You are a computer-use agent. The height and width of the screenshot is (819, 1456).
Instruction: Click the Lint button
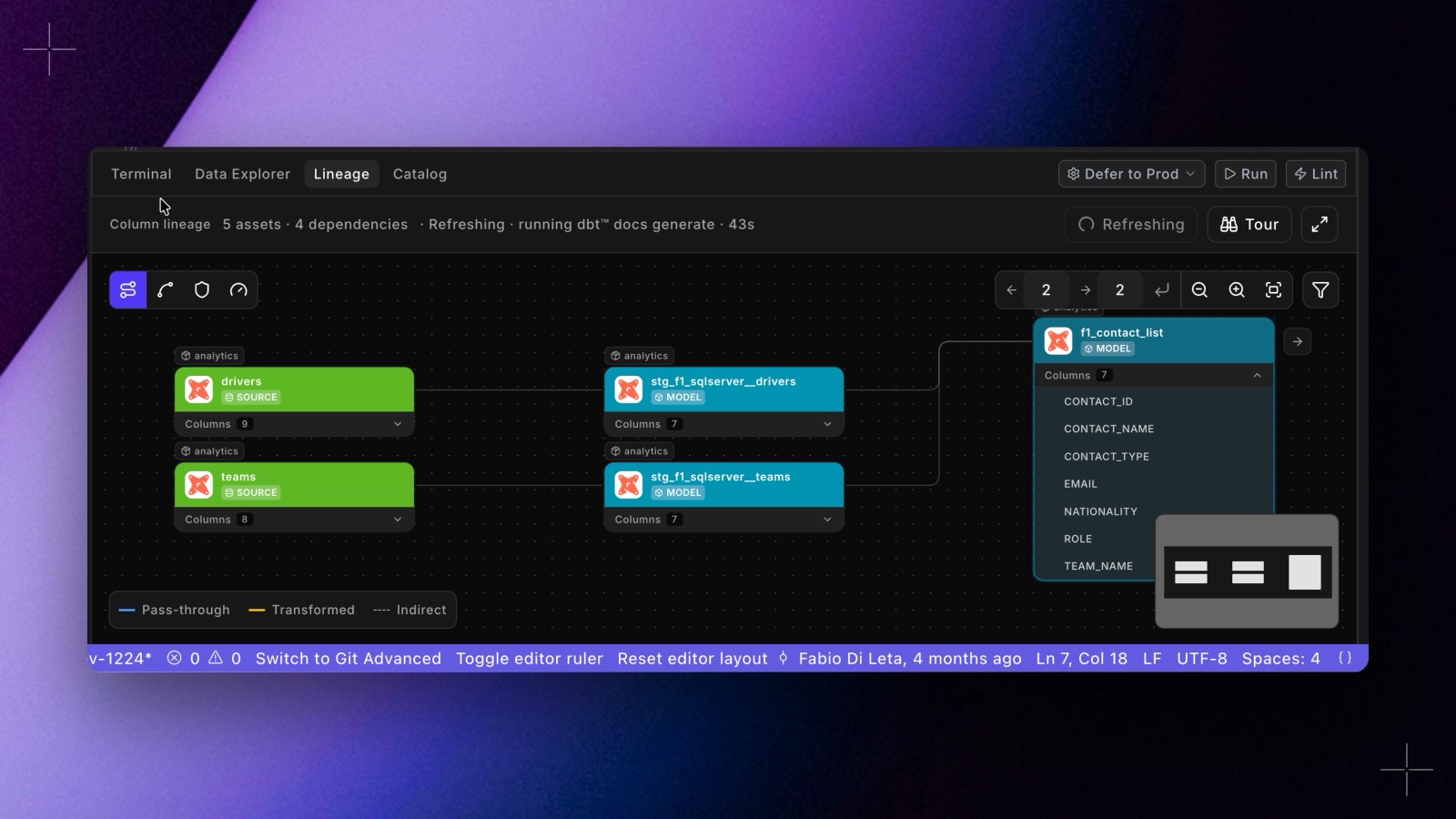click(x=1316, y=174)
